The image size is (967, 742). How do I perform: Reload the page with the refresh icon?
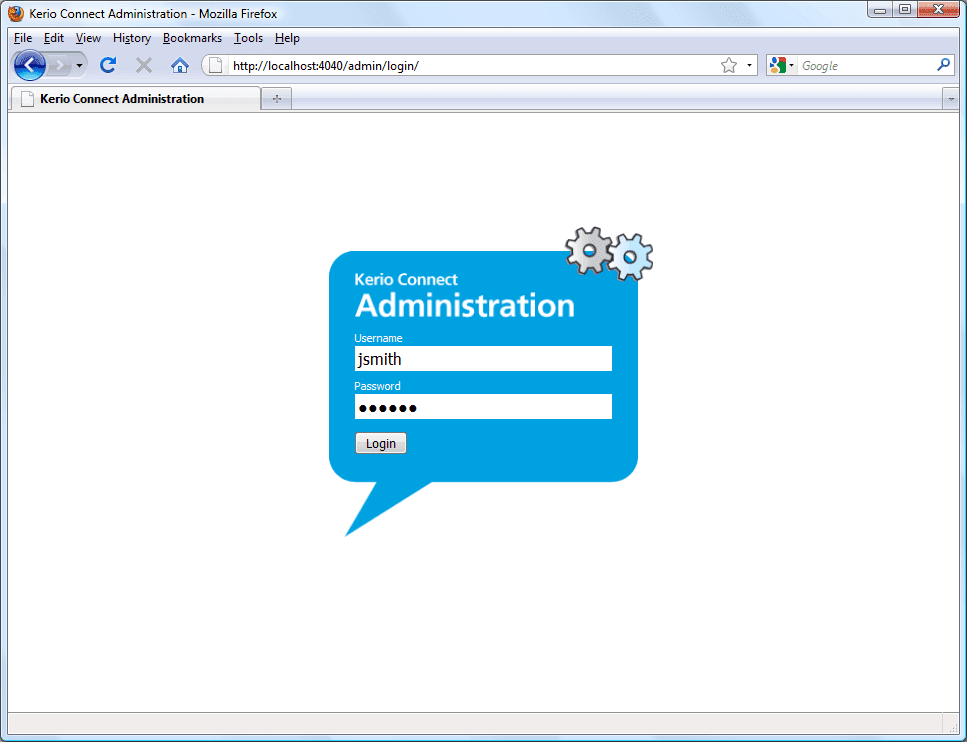[x=109, y=65]
